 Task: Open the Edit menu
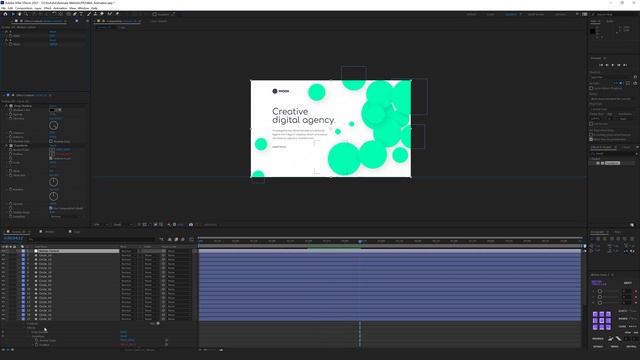click(10, 8)
